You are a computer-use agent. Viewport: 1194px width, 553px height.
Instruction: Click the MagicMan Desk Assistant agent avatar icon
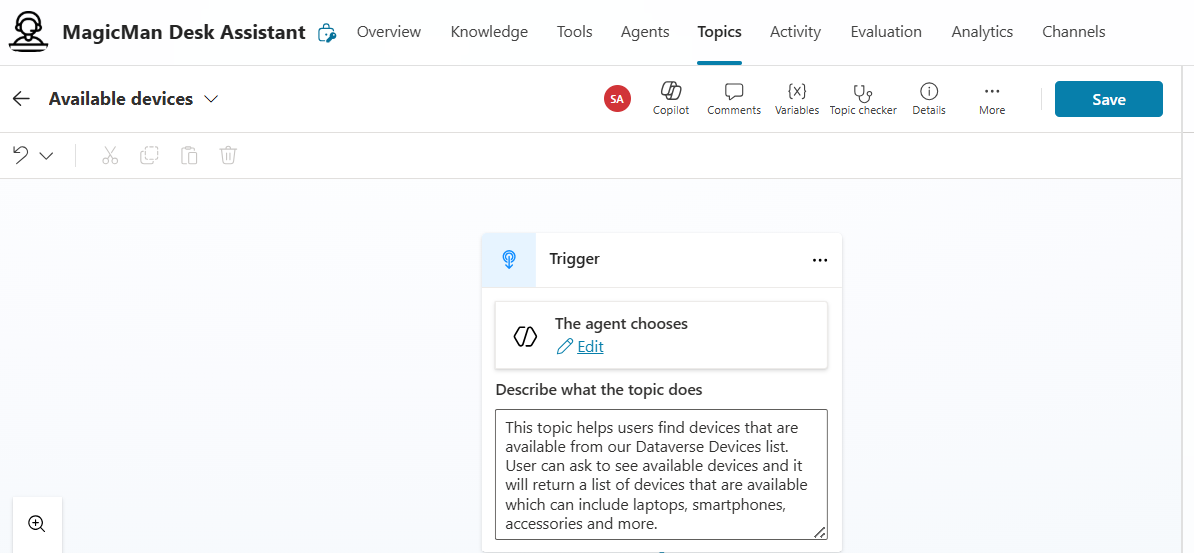(29, 32)
